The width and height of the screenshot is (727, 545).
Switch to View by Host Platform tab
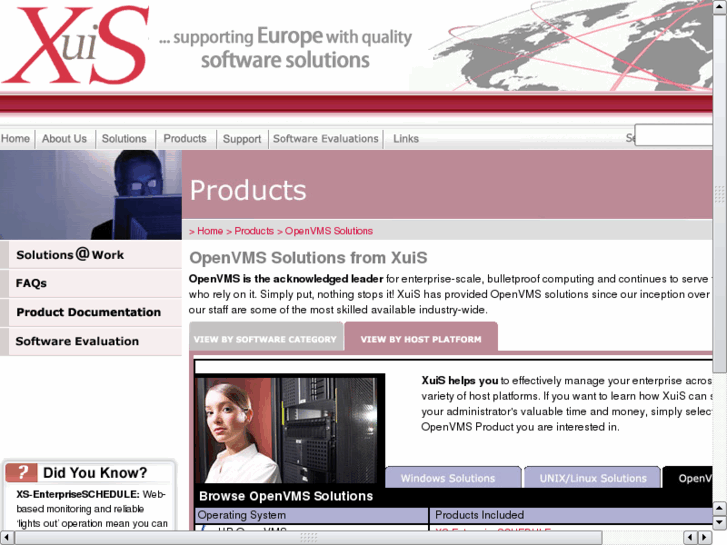[421, 337]
